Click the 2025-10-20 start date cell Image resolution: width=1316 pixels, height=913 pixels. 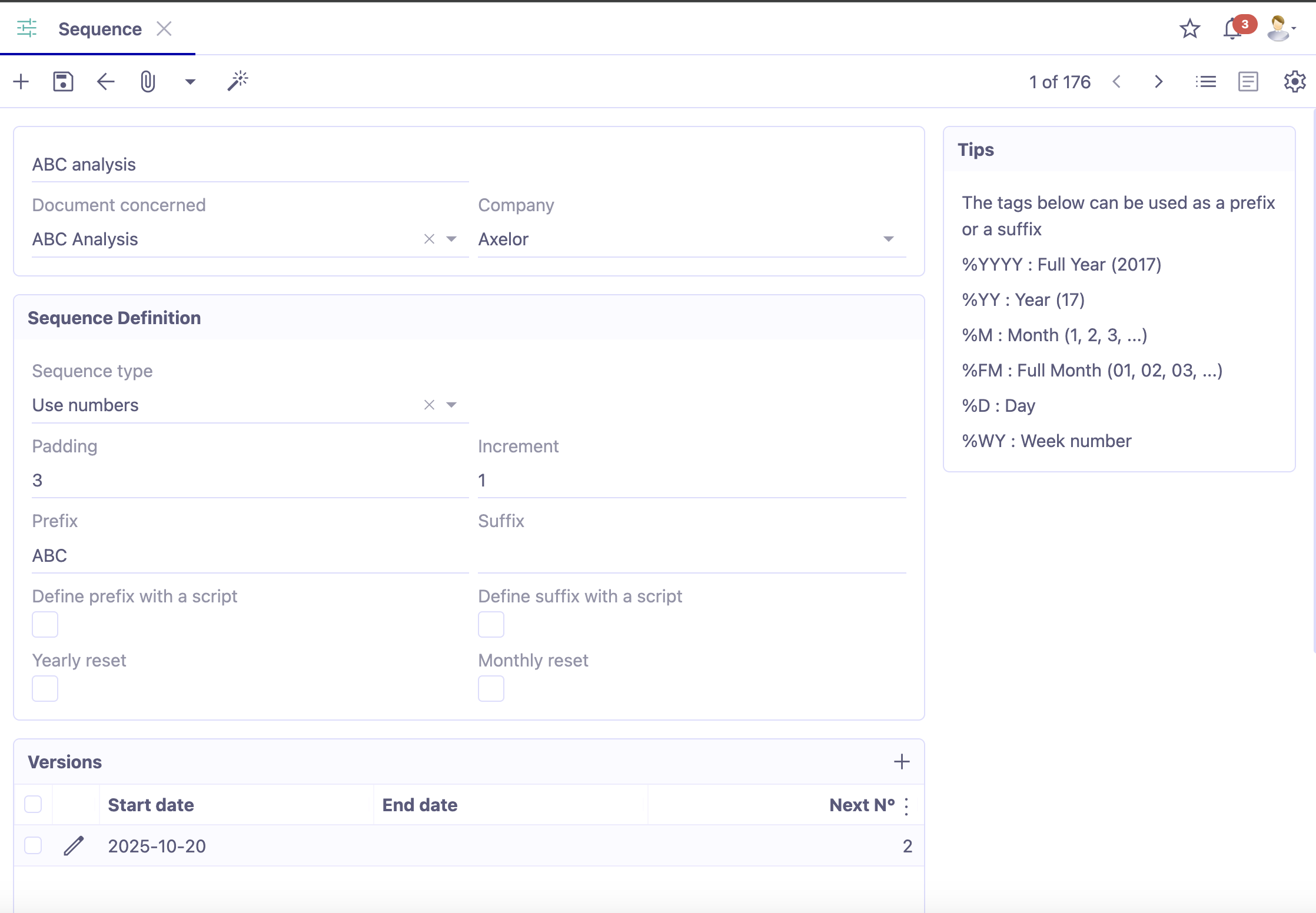pos(236,846)
